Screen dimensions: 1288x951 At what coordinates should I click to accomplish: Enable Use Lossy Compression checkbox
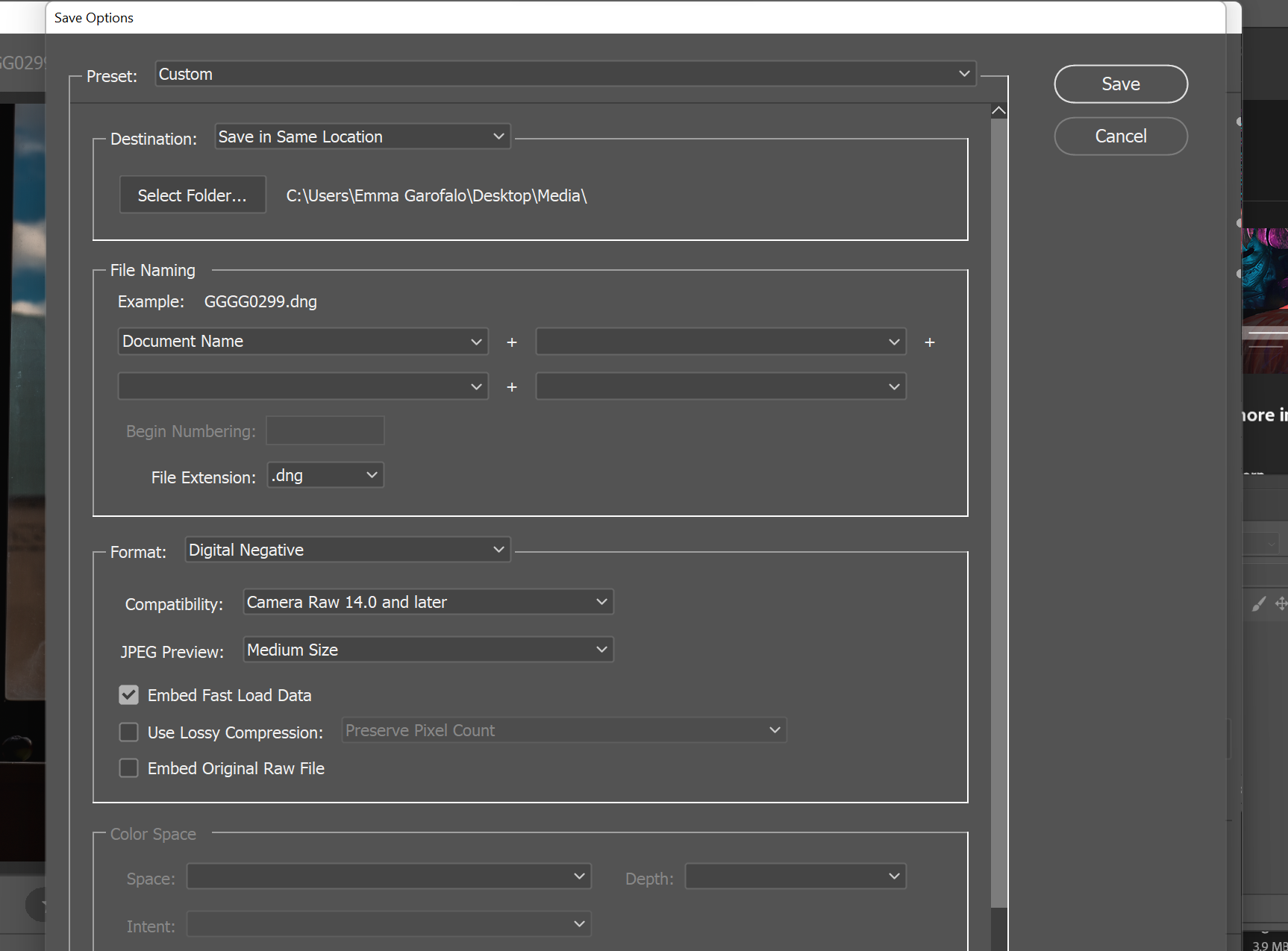click(129, 732)
